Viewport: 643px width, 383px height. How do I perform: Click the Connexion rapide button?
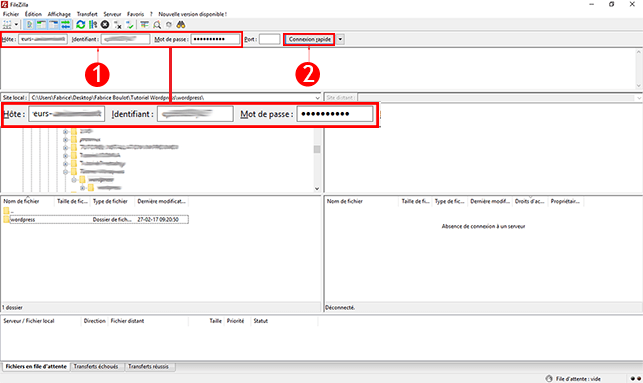[x=310, y=39]
